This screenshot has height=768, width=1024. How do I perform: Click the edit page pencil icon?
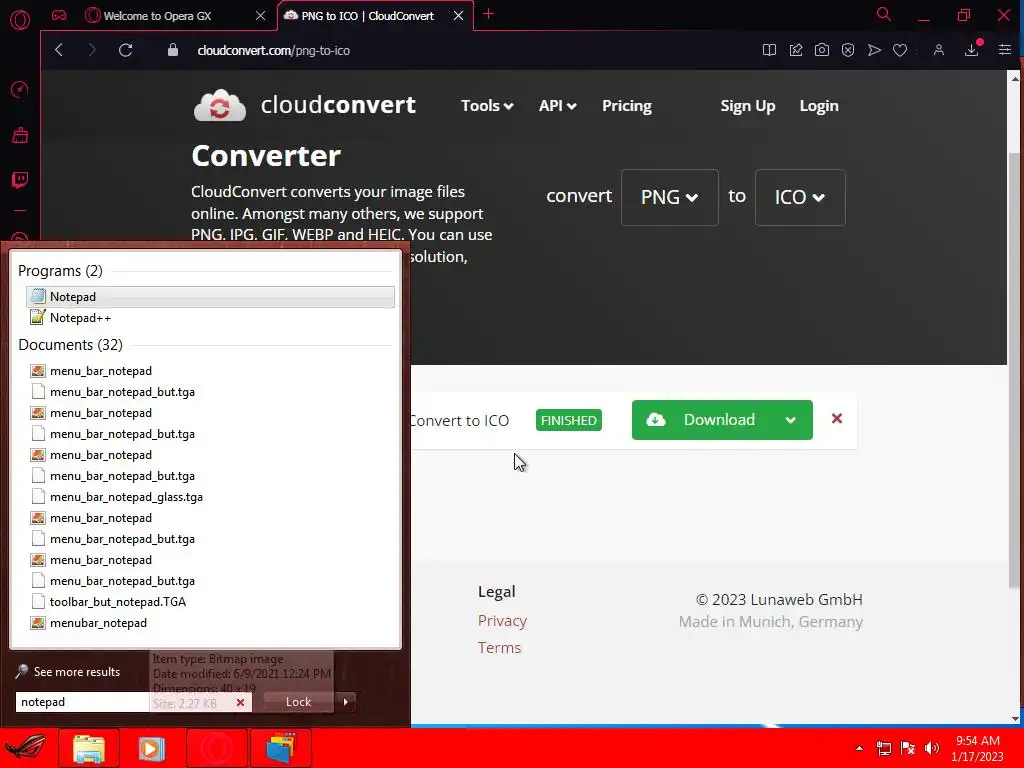pyautogui.click(x=795, y=50)
